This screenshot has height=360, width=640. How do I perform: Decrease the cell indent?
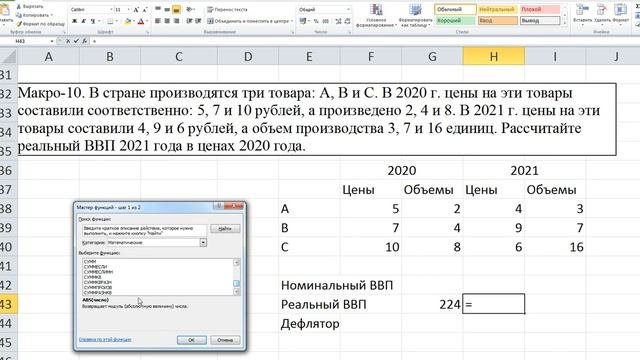pyautogui.click(x=189, y=21)
